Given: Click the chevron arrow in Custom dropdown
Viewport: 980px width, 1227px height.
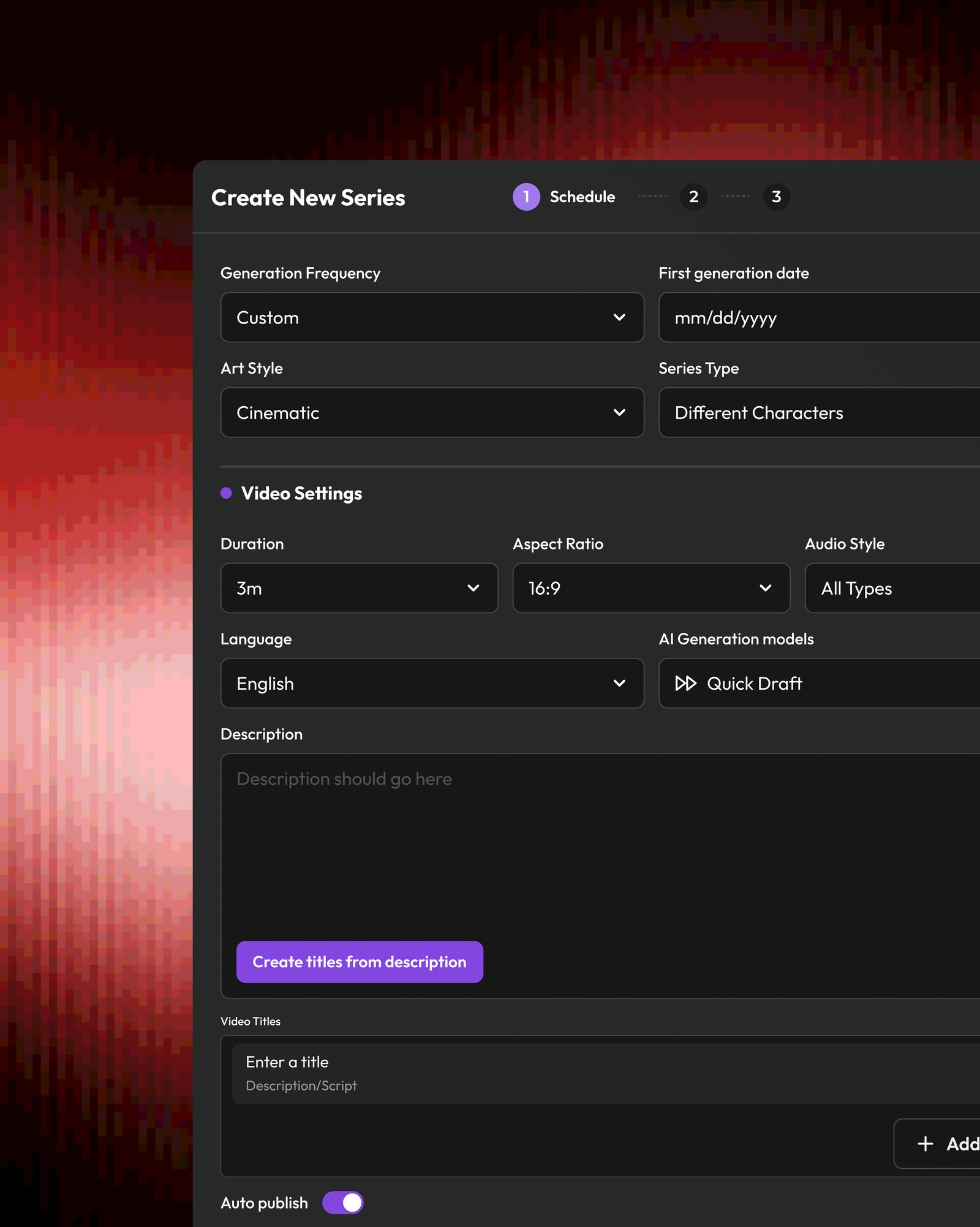Looking at the screenshot, I should point(619,317).
